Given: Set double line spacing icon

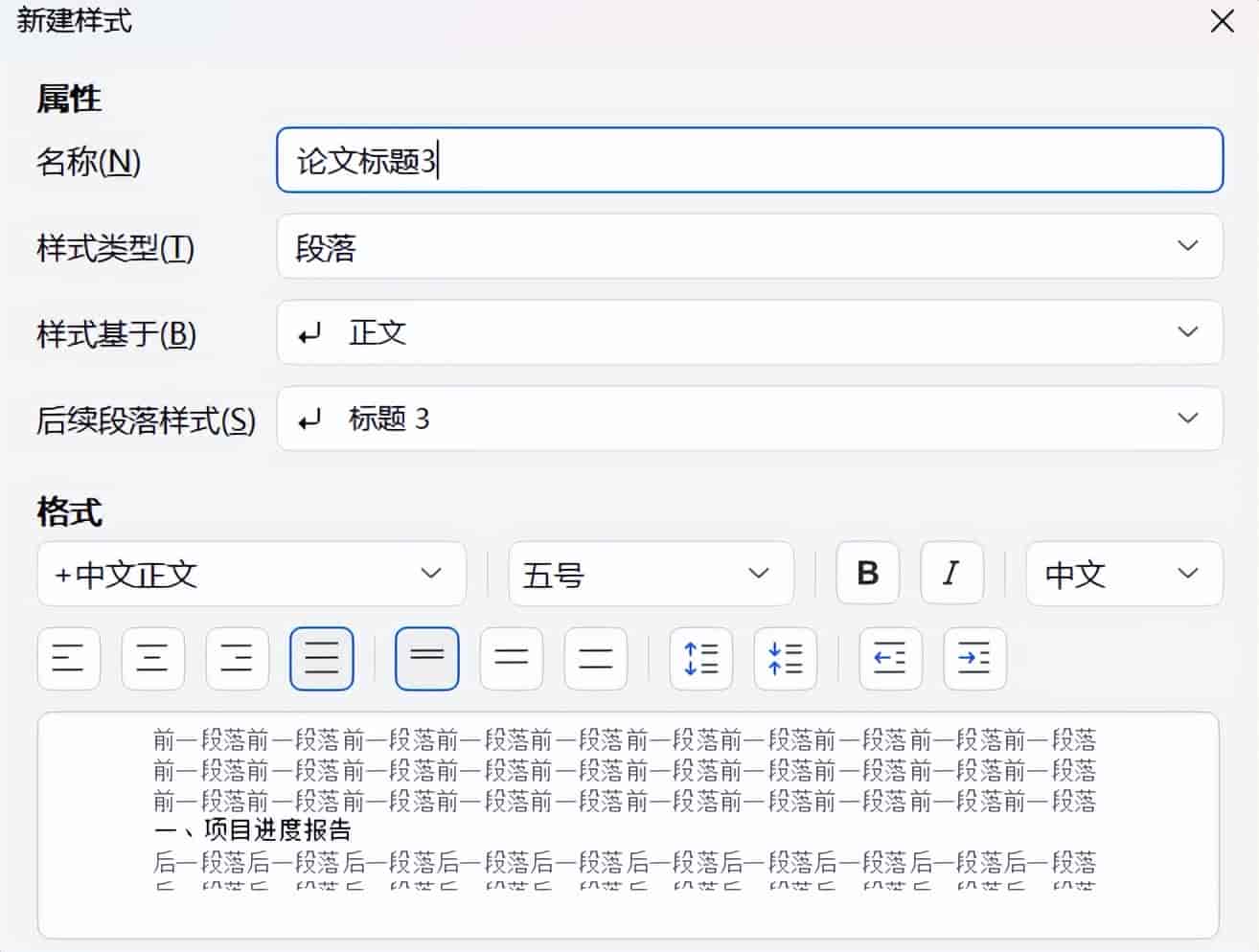Looking at the screenshot, I should pos(596,659).
